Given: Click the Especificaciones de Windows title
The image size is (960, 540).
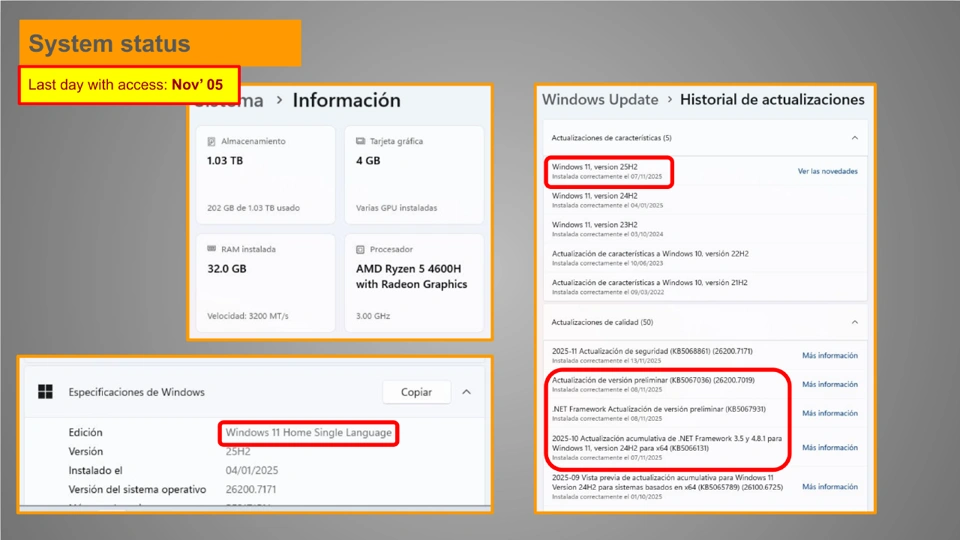Looking at the screenshot, I should pos(137,392).
